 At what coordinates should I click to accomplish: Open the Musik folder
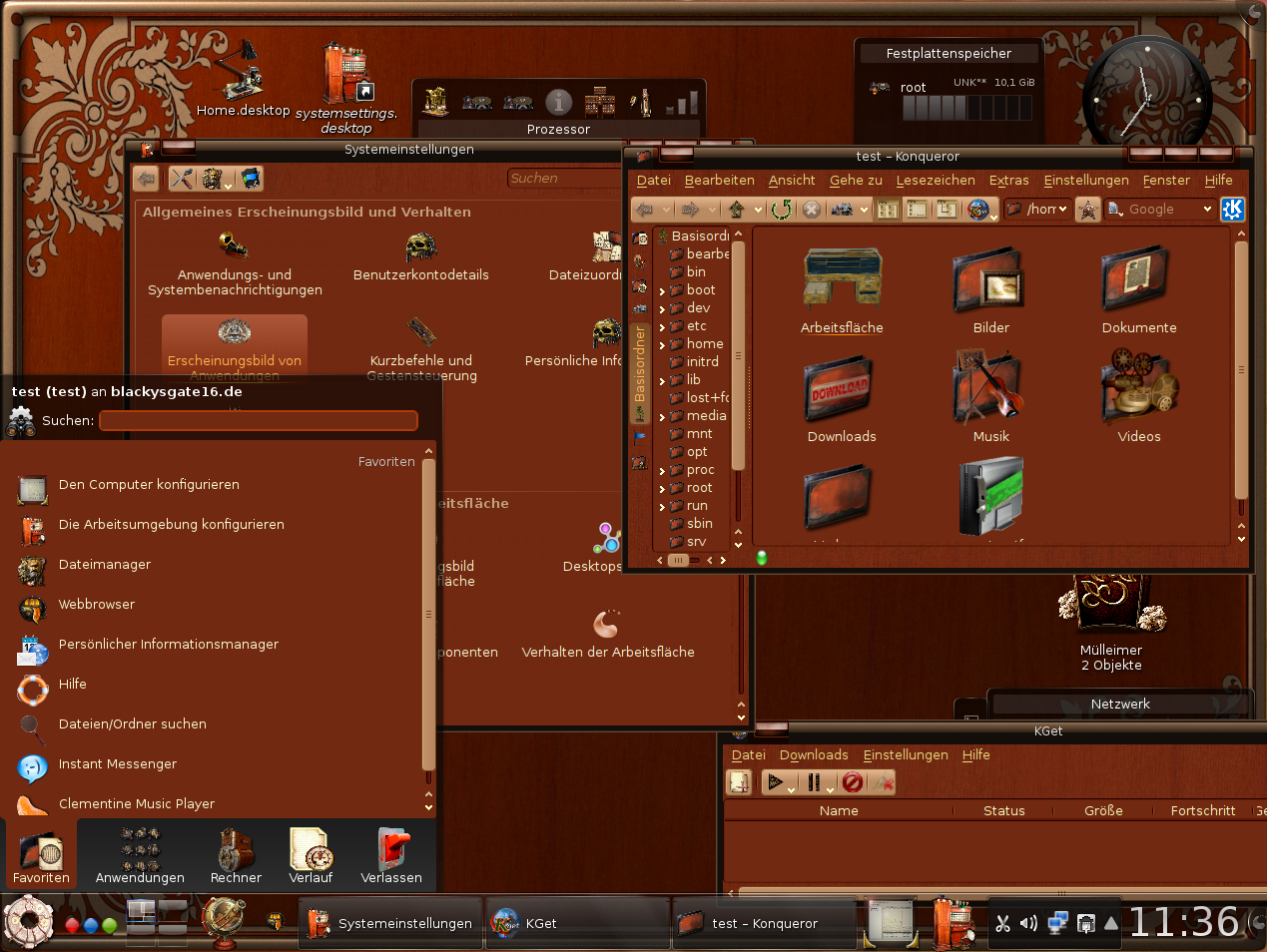click(990, 399)
